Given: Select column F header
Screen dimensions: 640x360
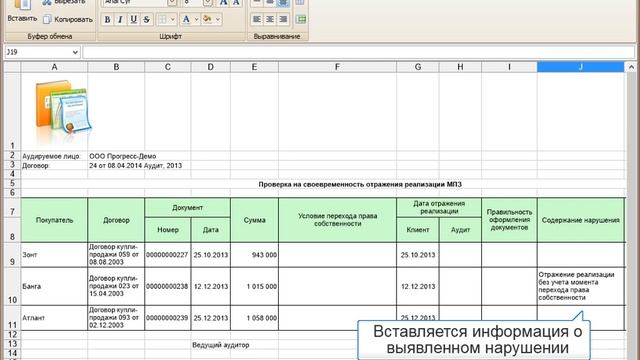Looking at the screenshot, I should click(337, 67).
